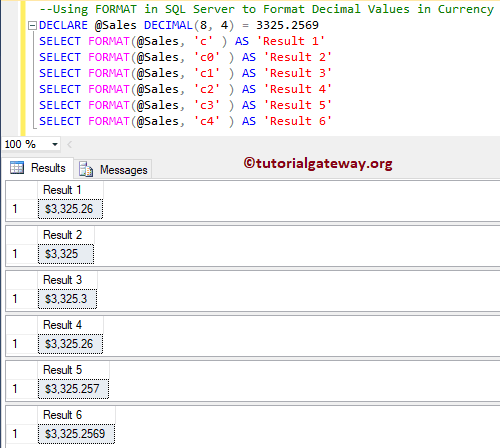Switch to the Results tab

(38, 168)
